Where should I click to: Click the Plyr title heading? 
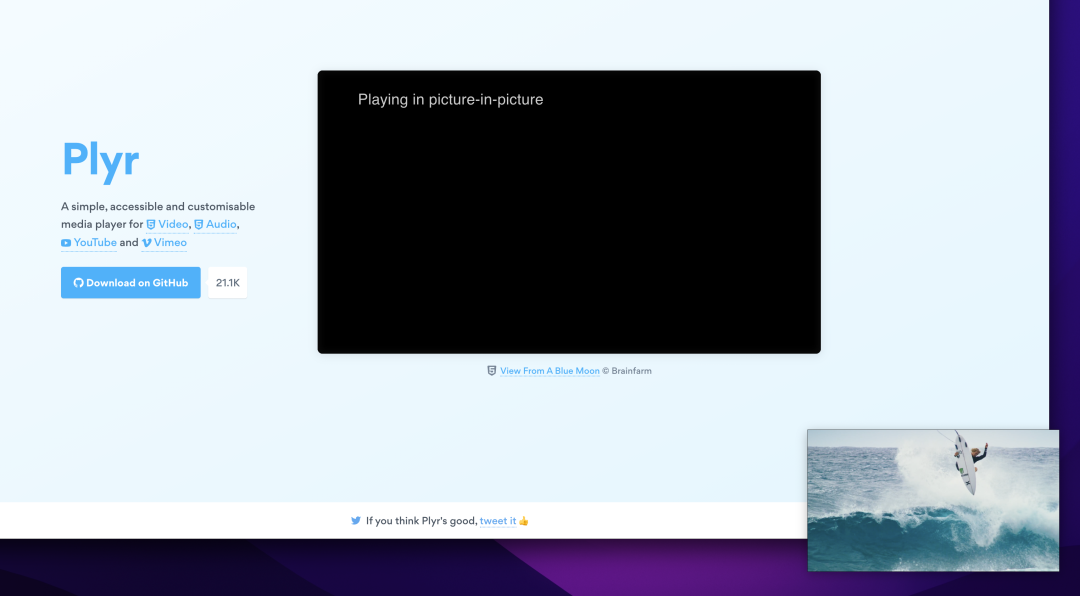point(100,160)
